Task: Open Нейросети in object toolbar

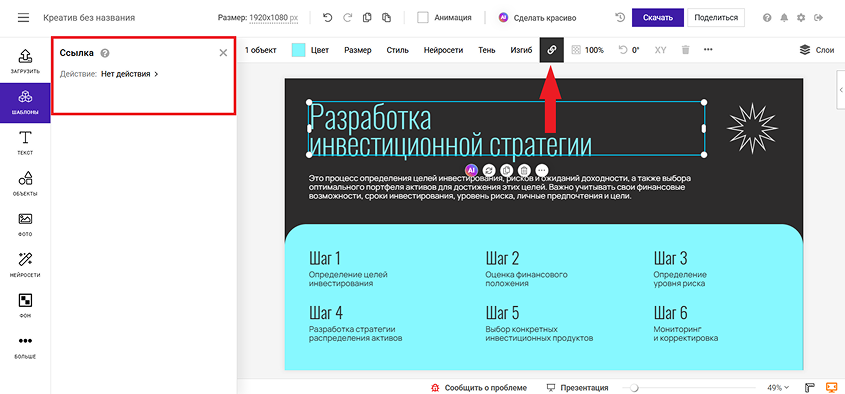Action: (444, 50)
